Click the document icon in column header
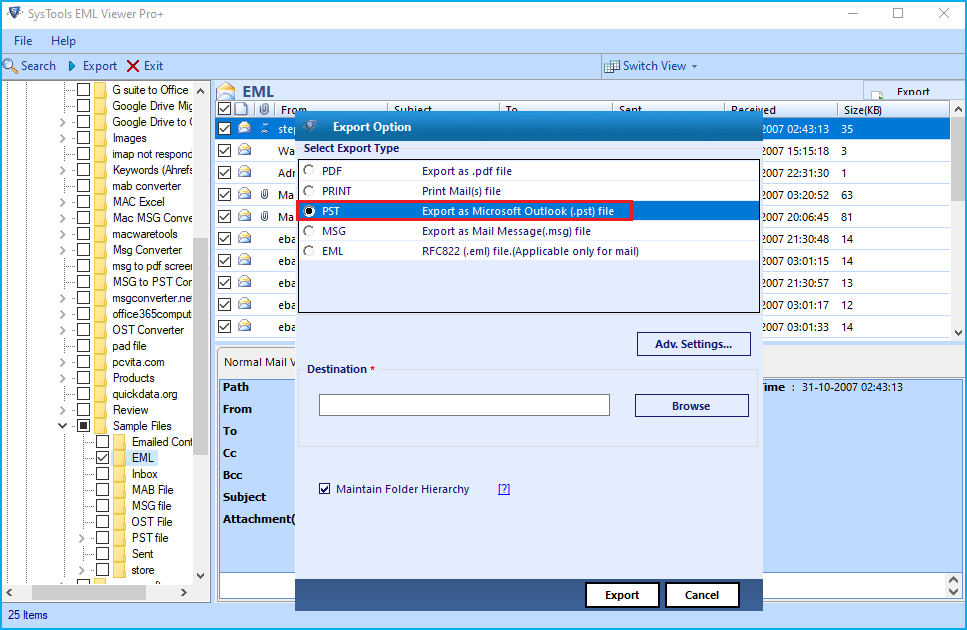Screen dimensions: 967x630 (242, 109)
